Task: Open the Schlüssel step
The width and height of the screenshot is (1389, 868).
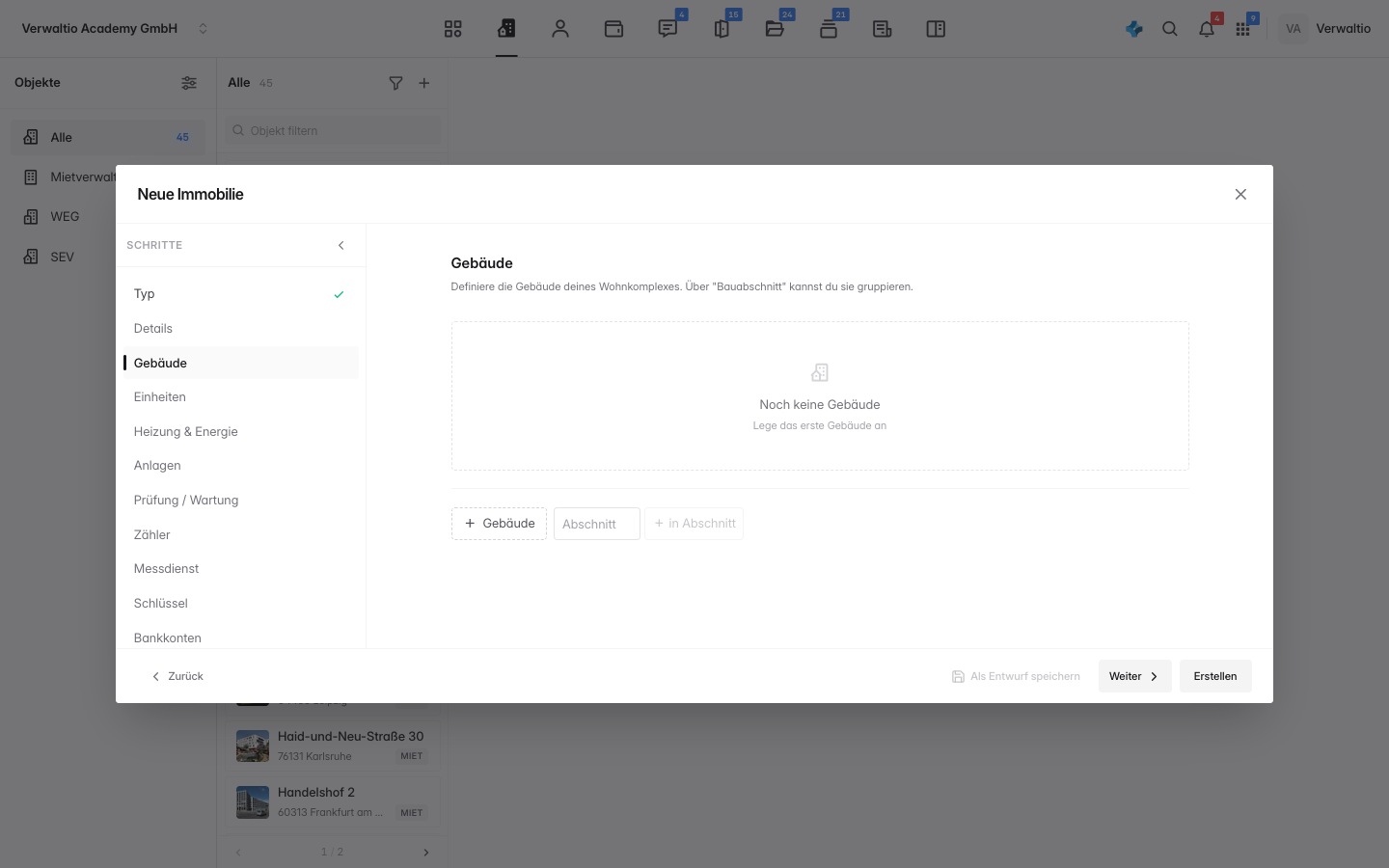Action: [240, 604]
